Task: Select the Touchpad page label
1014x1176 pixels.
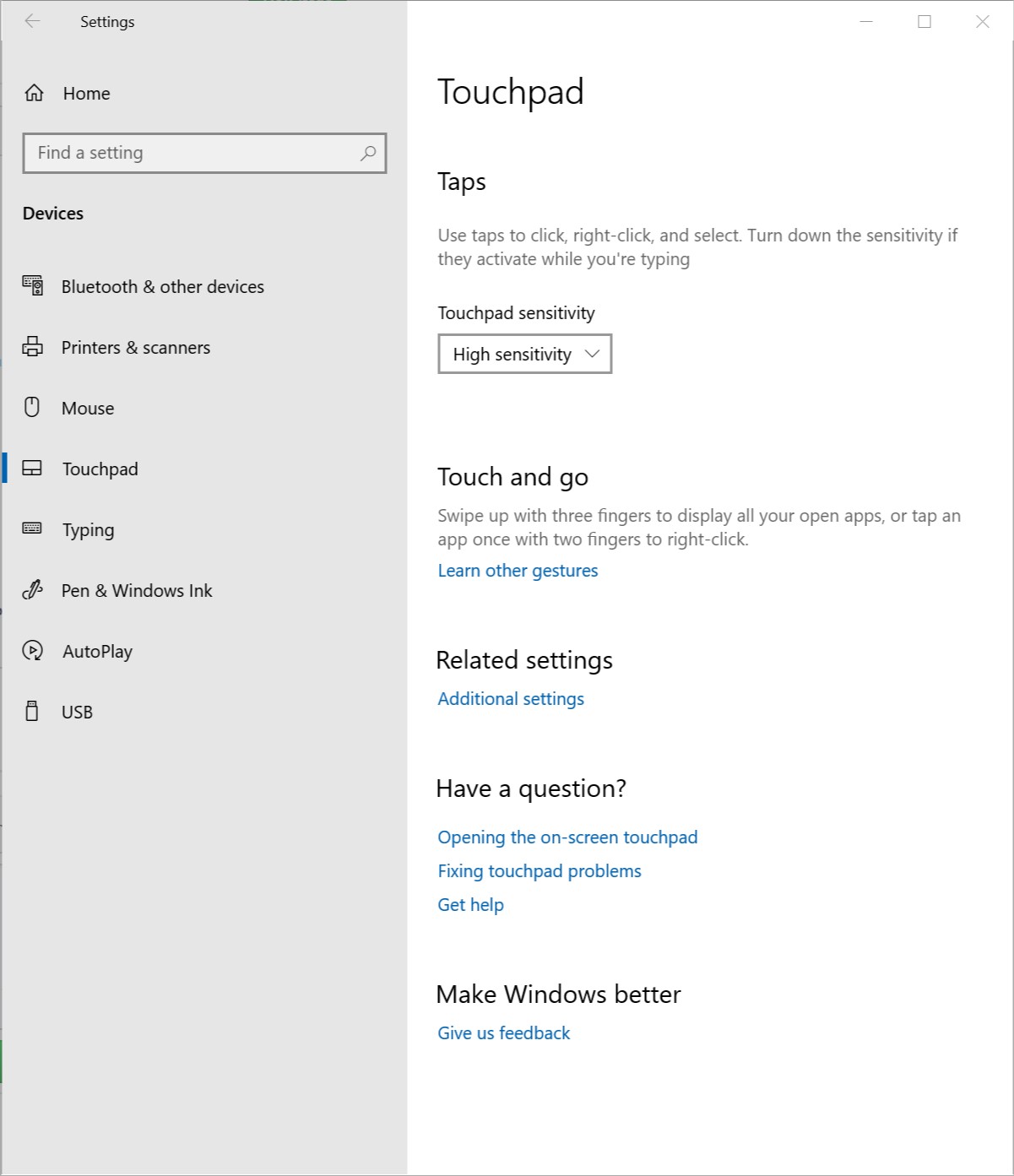Action: 100,469
